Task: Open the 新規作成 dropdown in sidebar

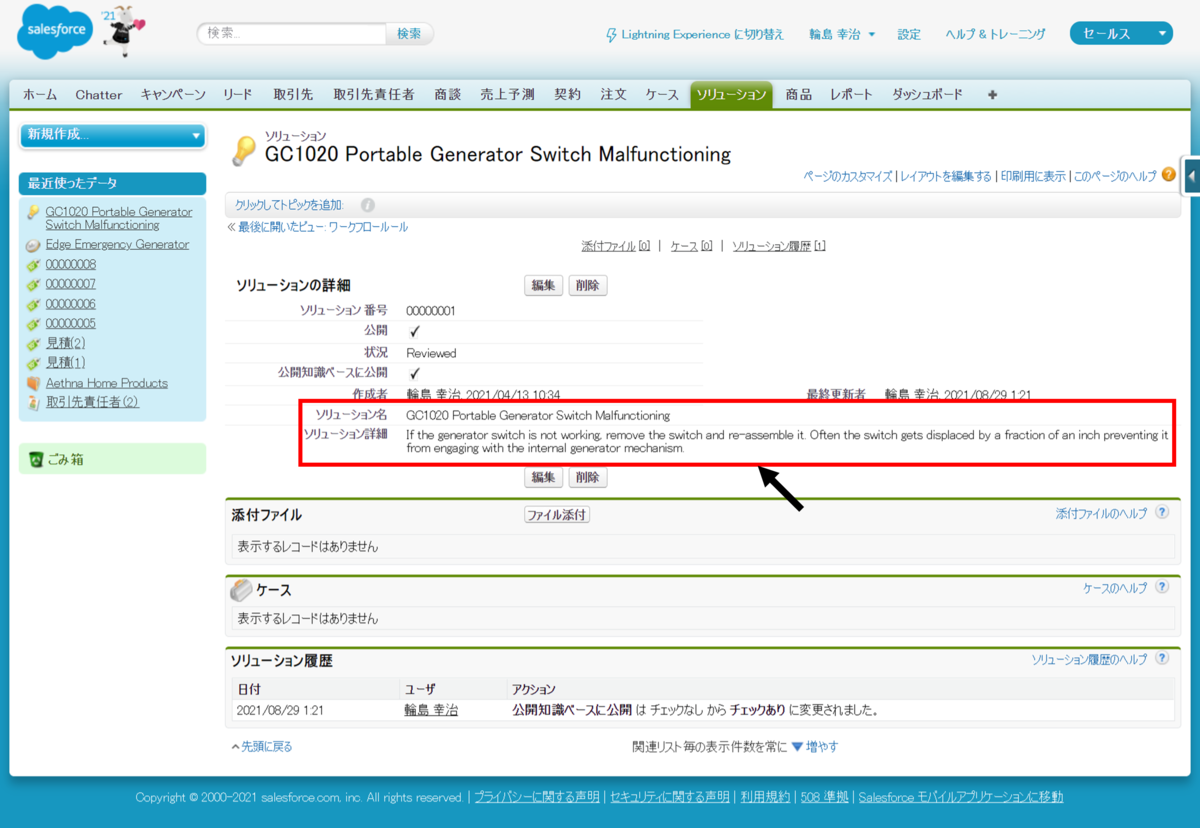Action: [x=112, y=135]
